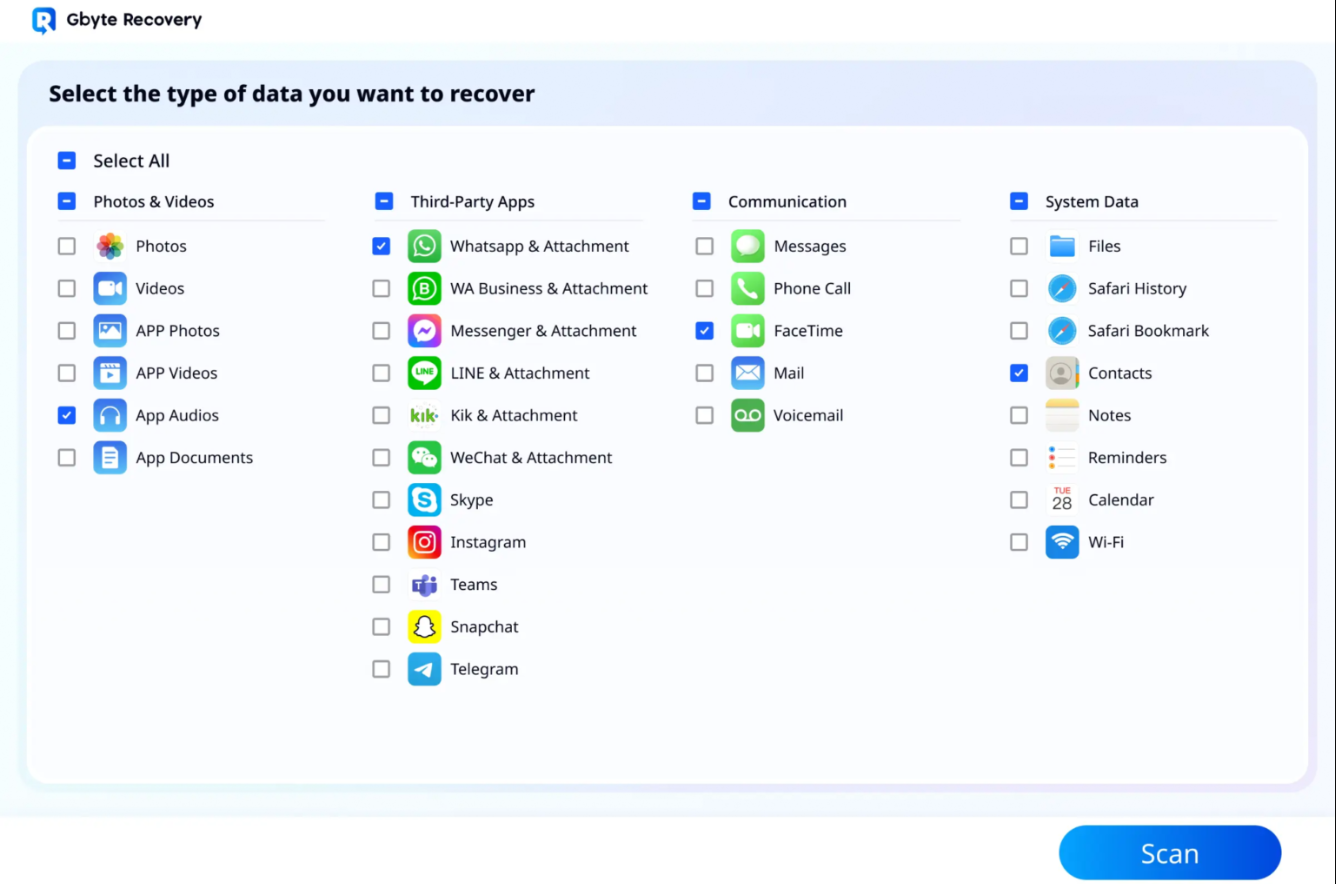Click the Telegram paper plane icon
Image resolution: width=1336 pixels, height=884 pixels.
424,669
